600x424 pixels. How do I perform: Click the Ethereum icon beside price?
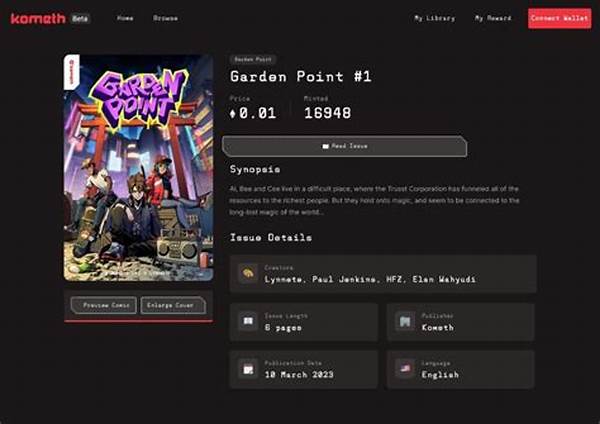pyautogui.click(x=232, y=114)
